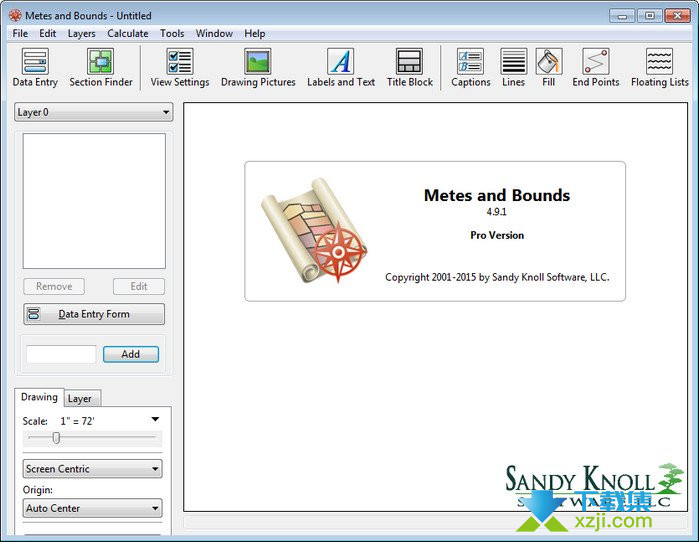This screenshot has width=699, height=542.
Task: Choose the Fill bucket tool
Action: coord(549,62)
